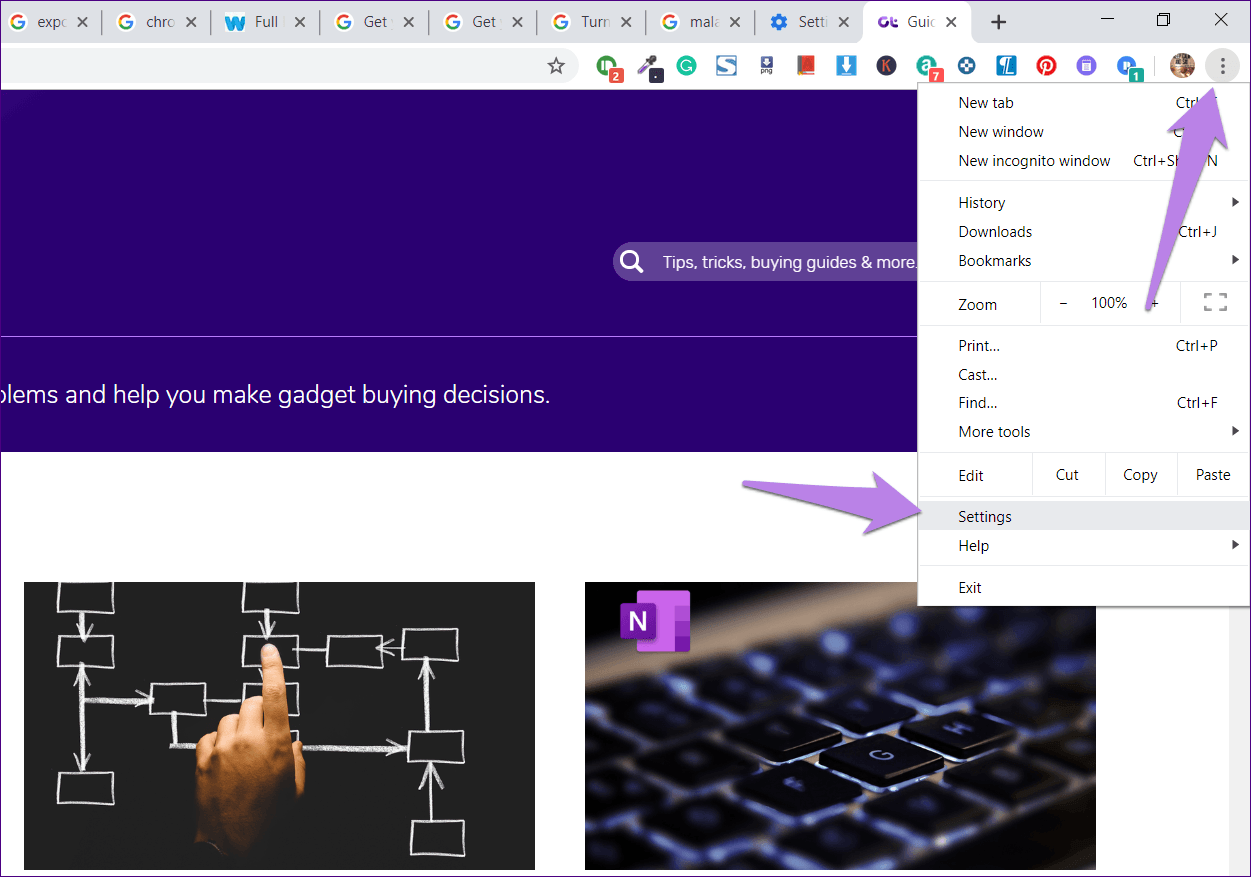Close the 'chro' Google tab
The height and width of the screenshot is (877, 1251).
[190, 22]
